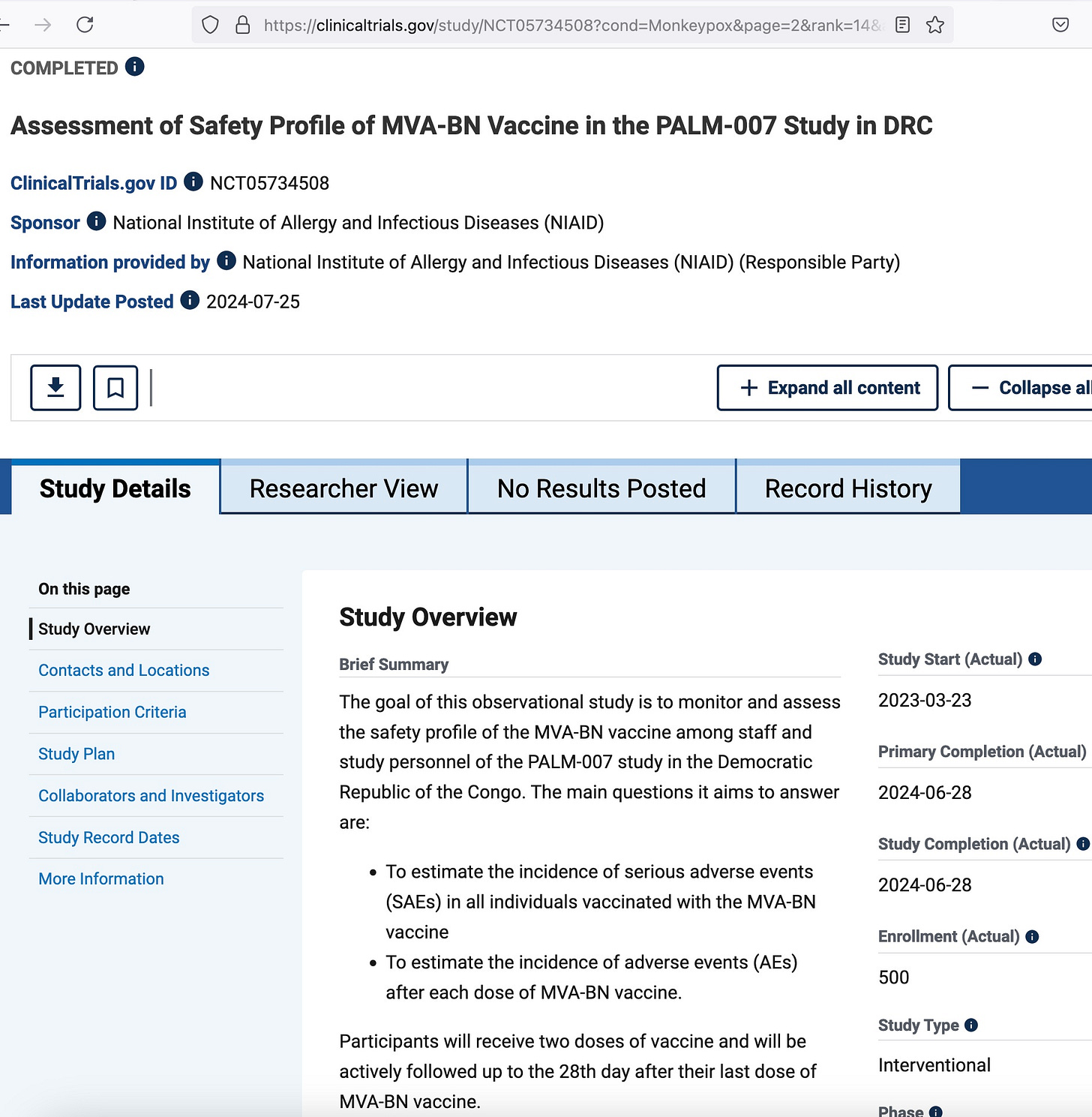Switch to Researcher View tab

[x=343, y=488]
